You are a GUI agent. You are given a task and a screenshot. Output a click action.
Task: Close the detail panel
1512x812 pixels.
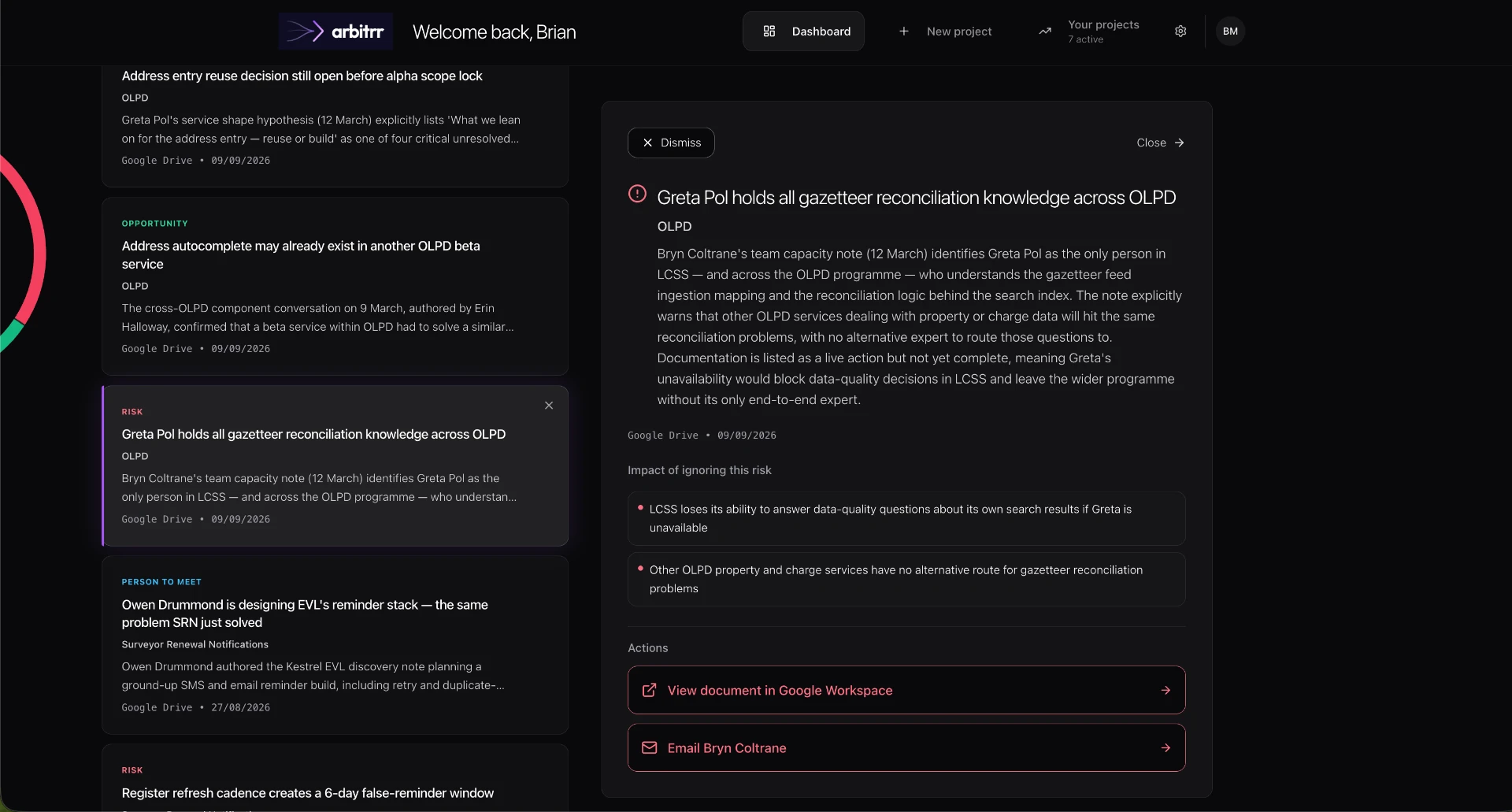(1160, 143)
